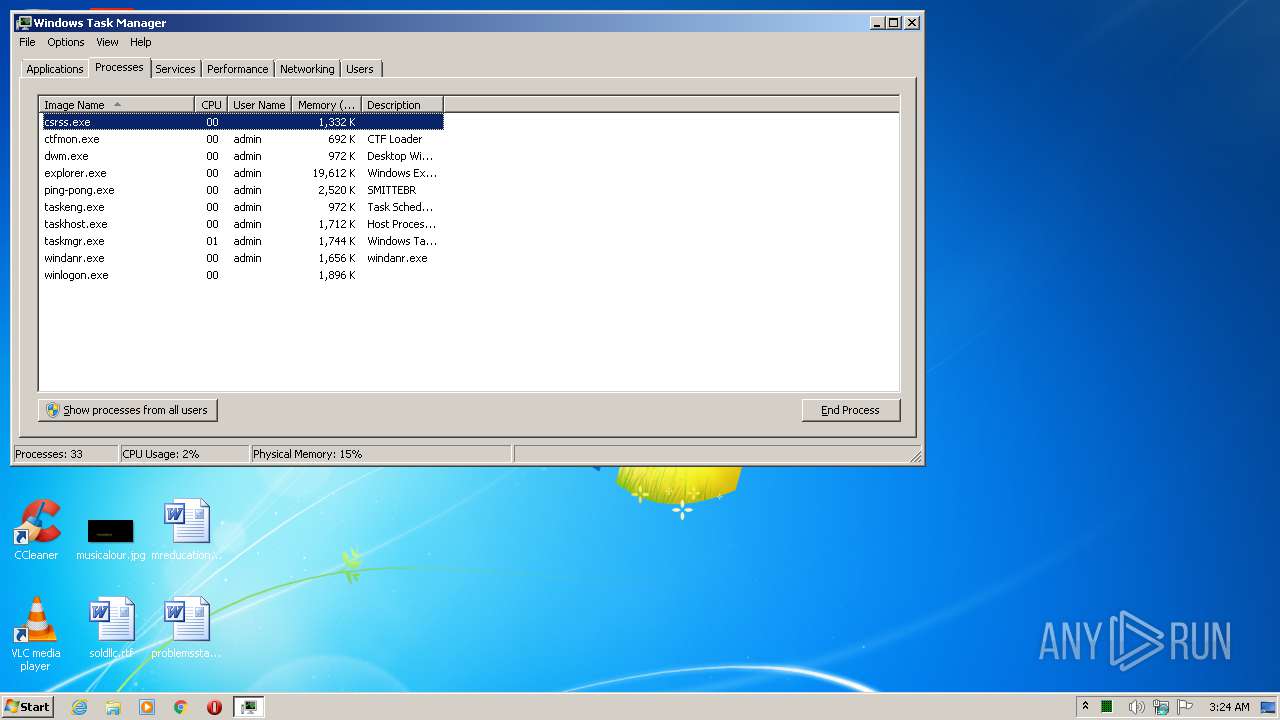Screen dimensions: 1280x720
Task: Select the Processes tab
Action: (x=119, y=67)
